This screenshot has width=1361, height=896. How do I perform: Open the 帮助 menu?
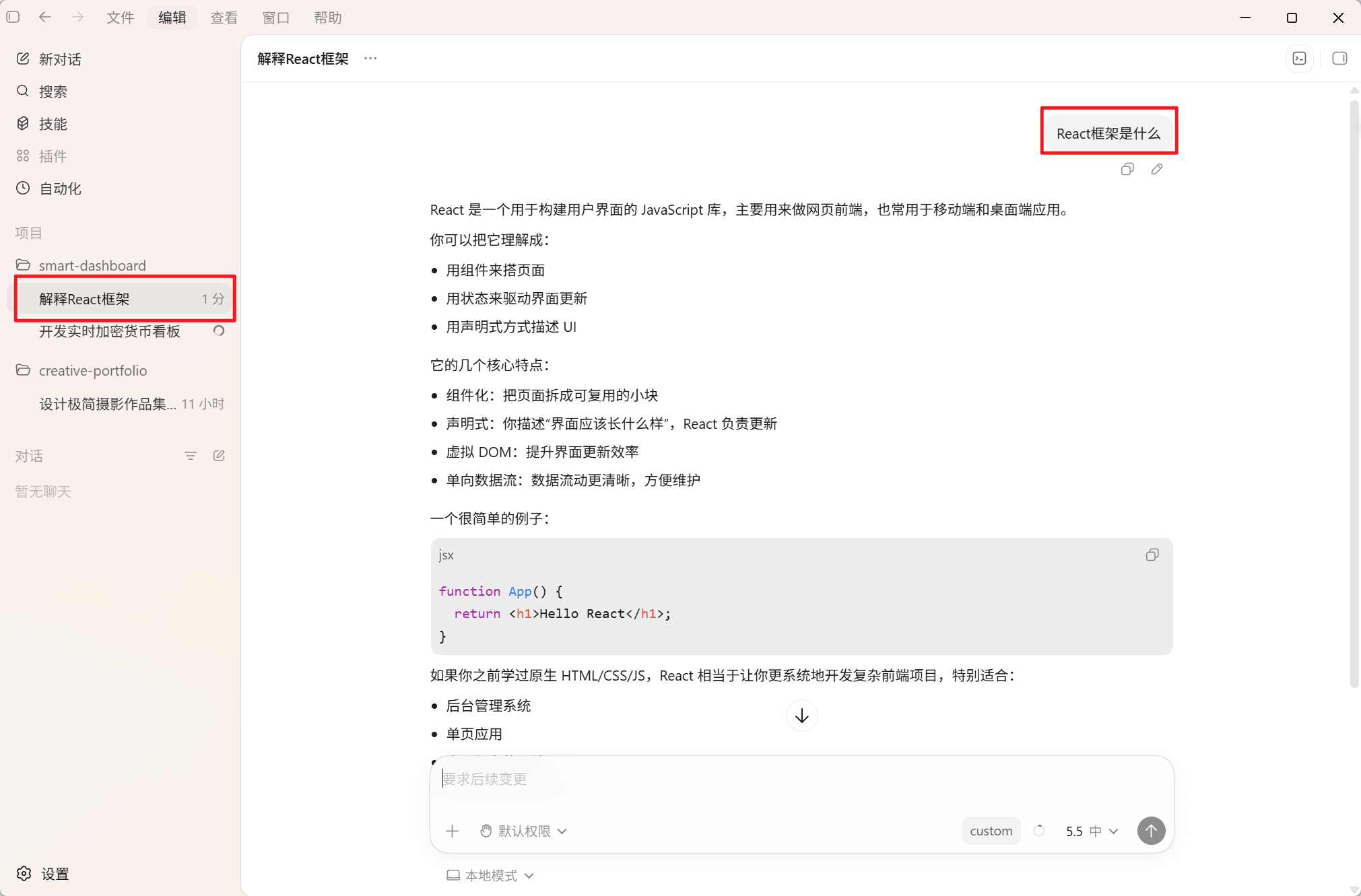[x=328, y=18]
